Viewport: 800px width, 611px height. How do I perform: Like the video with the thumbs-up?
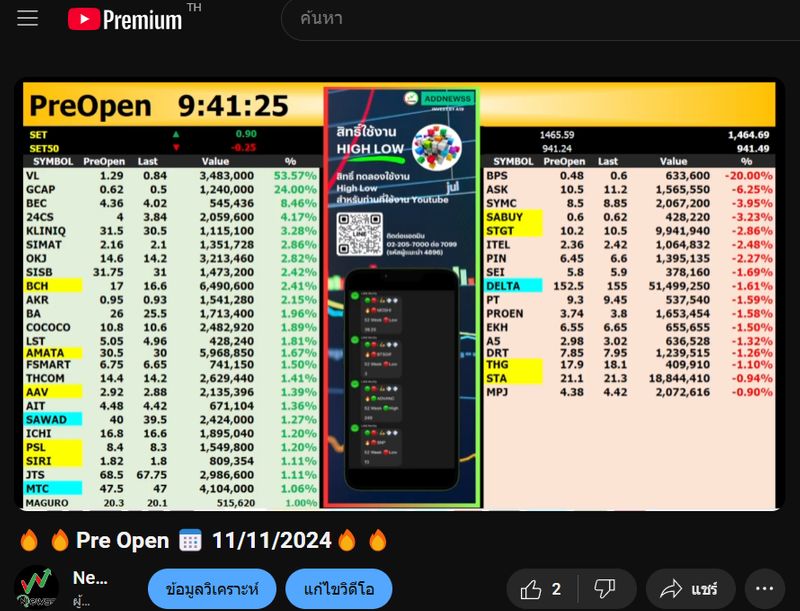click(x=534, y=589)
